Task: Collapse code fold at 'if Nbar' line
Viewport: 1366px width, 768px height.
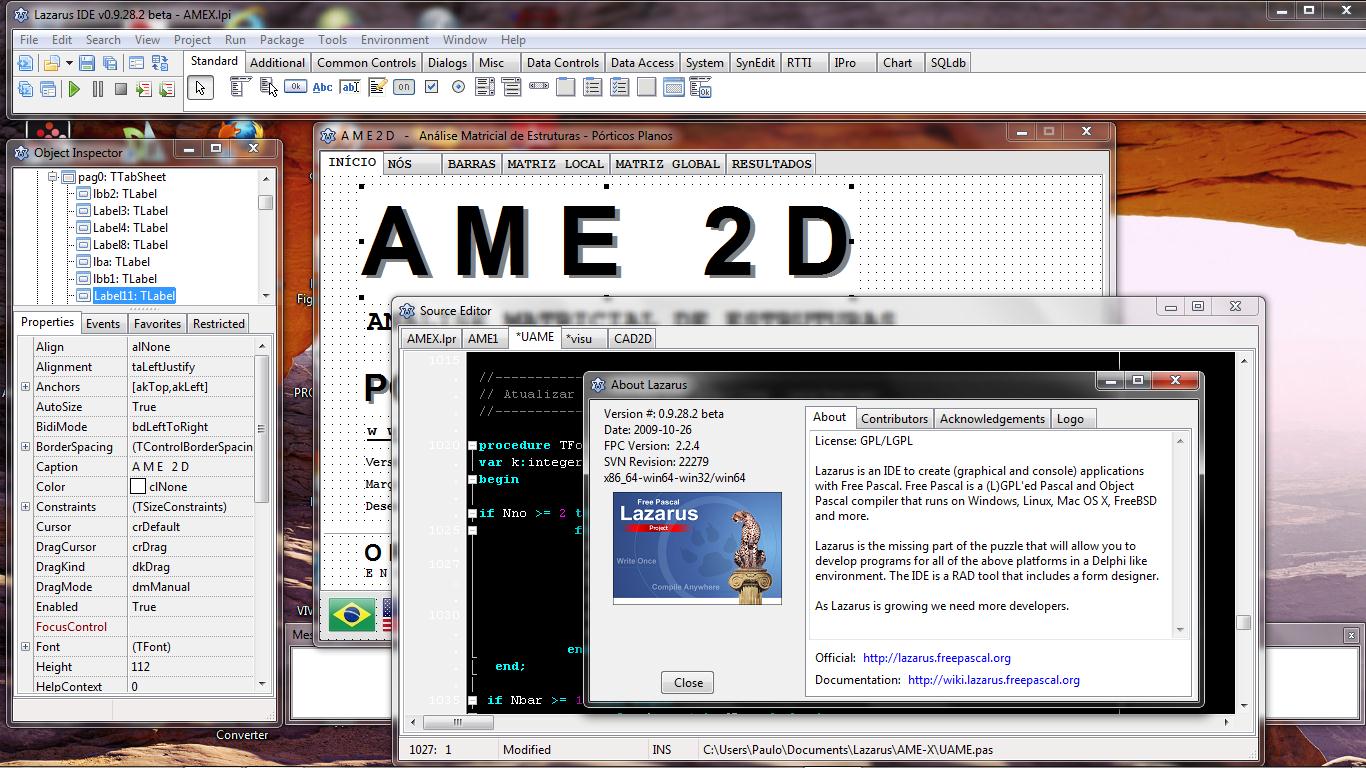Action: pos(472,700)
